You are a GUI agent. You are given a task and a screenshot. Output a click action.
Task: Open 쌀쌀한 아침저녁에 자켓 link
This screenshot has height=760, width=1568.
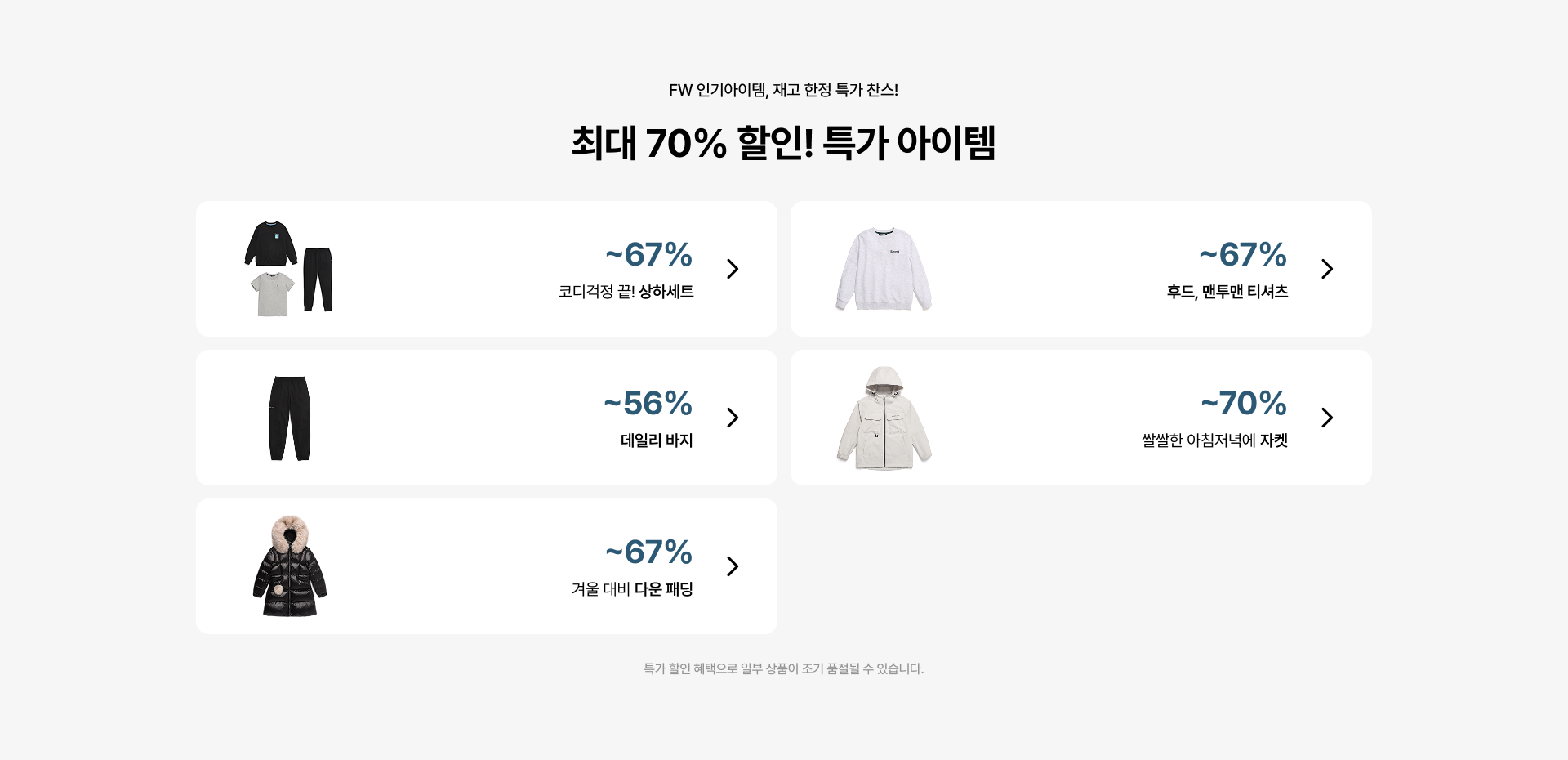[1214, 440]
